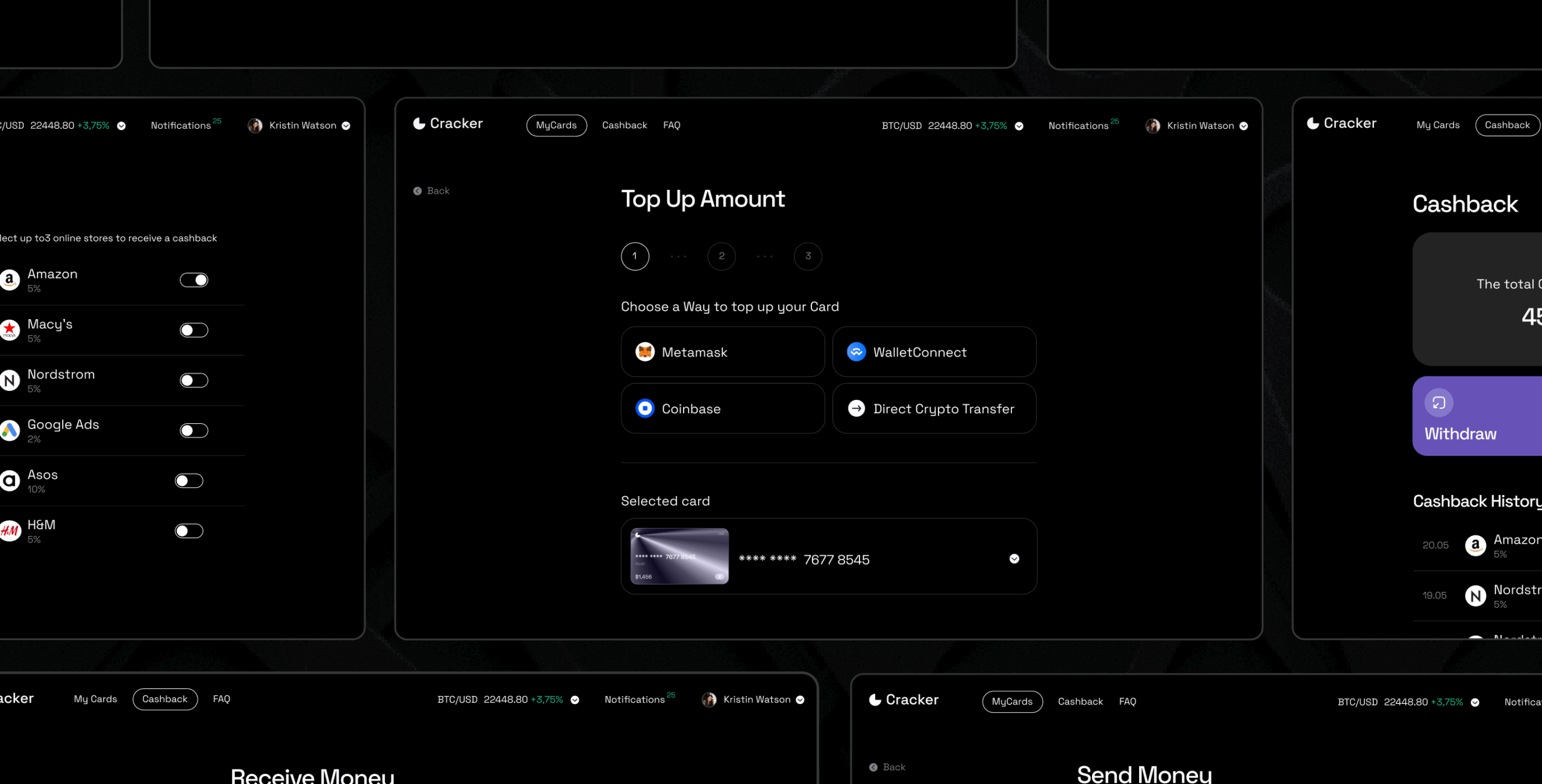1542x784 pixels.
Task: Click the Withdraw button
Action: 1477,416
